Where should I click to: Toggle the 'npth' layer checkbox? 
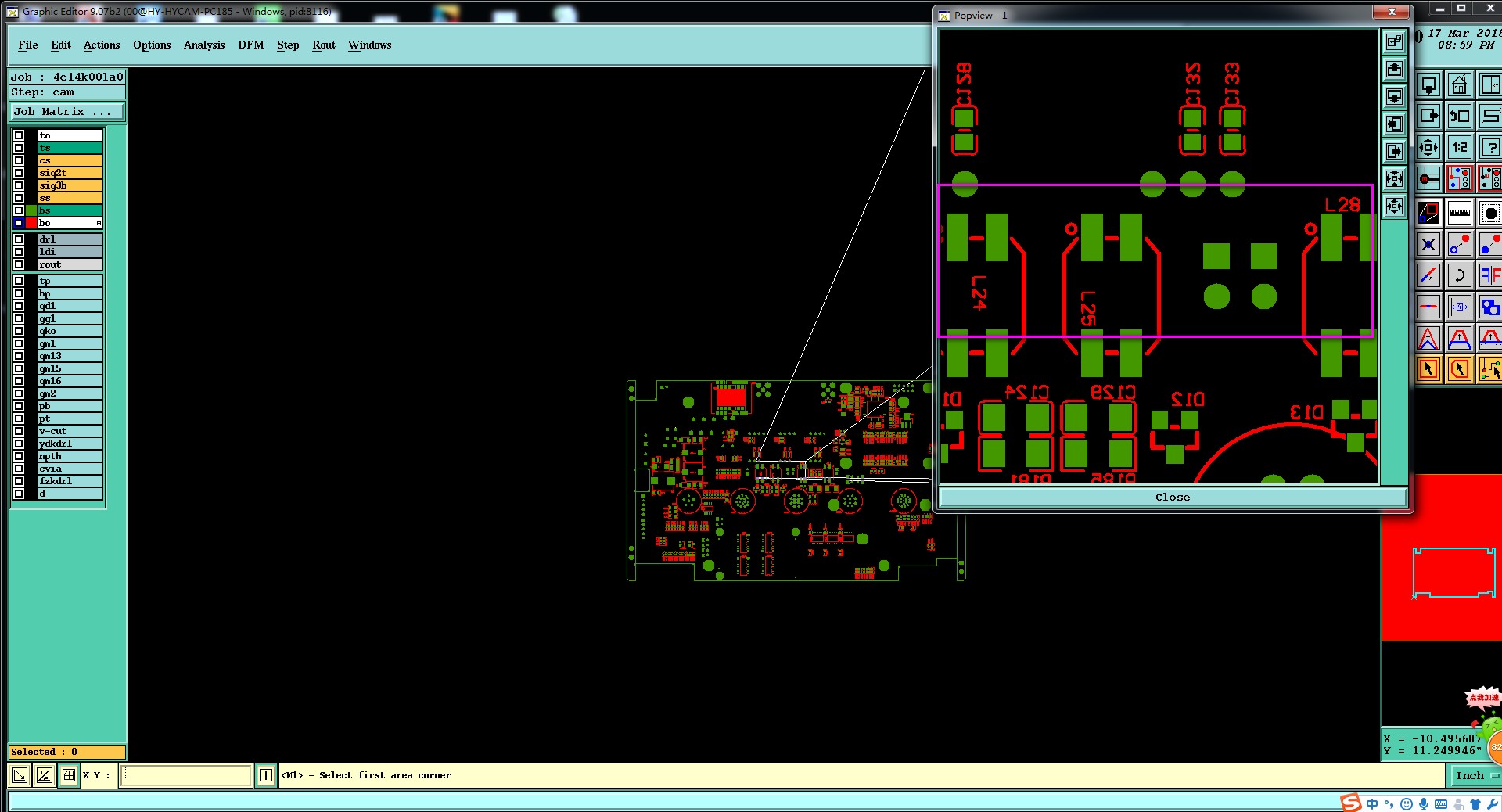pyautogui.click(x=19, y=456)
